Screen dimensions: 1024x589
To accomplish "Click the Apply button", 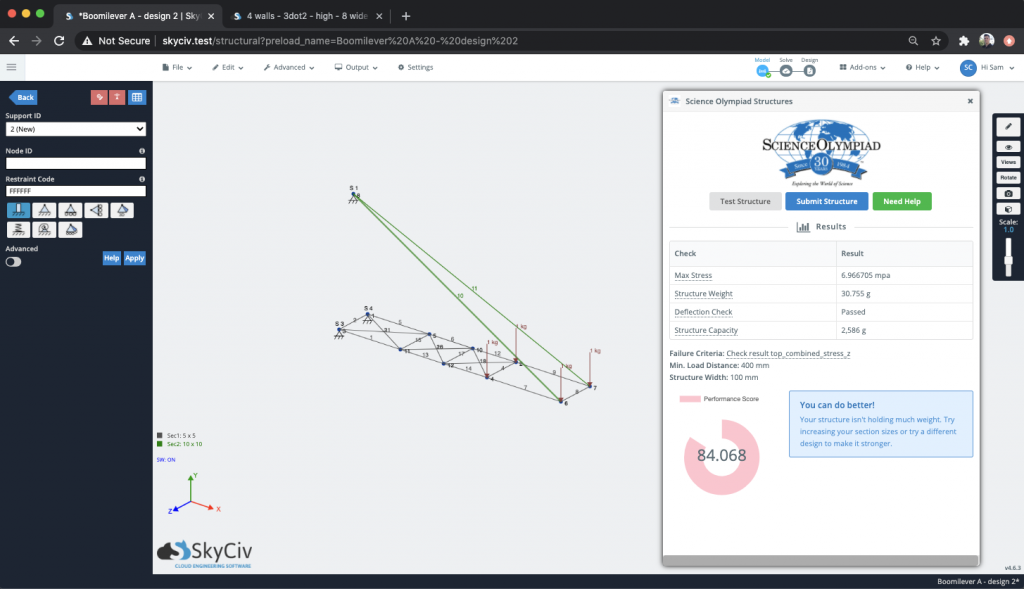I will coord(135,258).
